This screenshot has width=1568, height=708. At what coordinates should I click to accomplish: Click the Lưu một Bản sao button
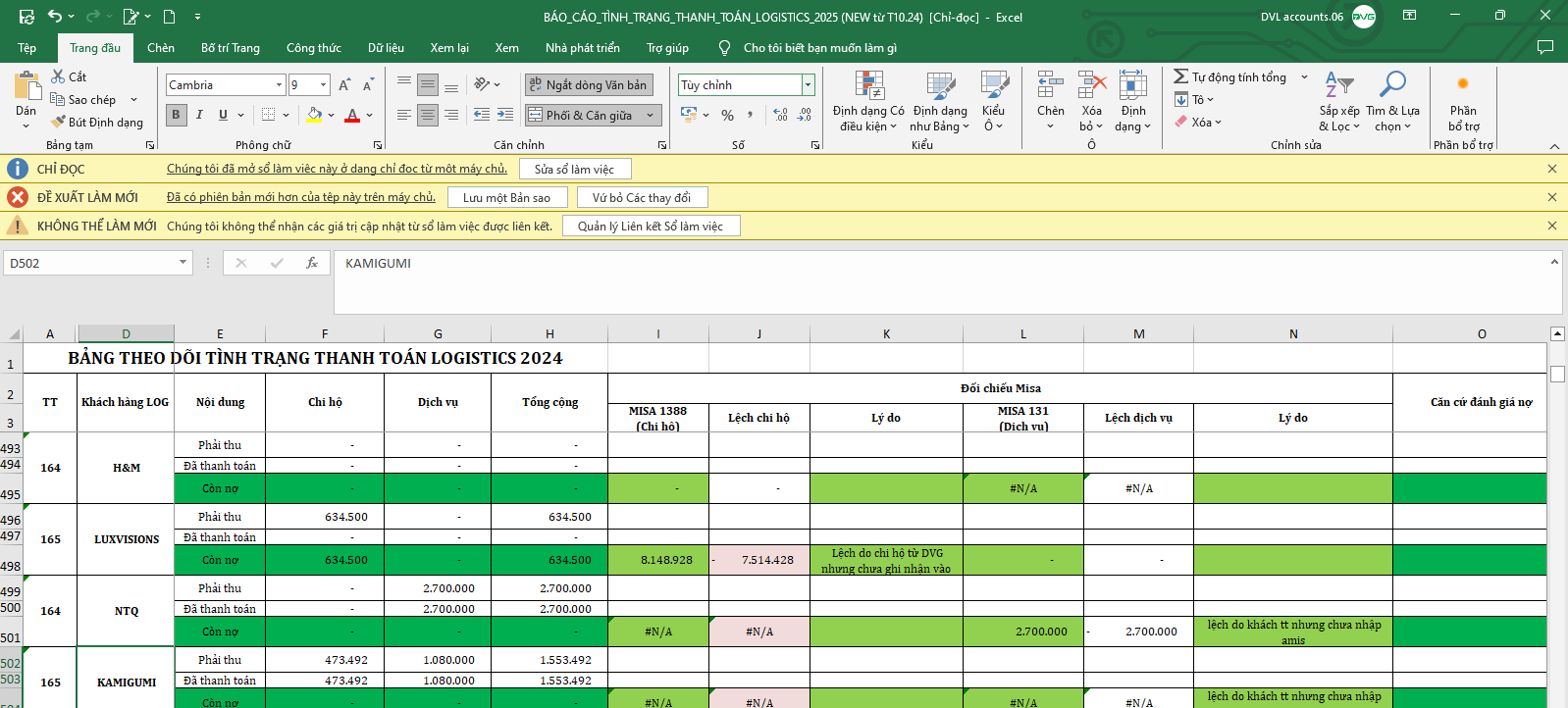[x=507, y=197]
